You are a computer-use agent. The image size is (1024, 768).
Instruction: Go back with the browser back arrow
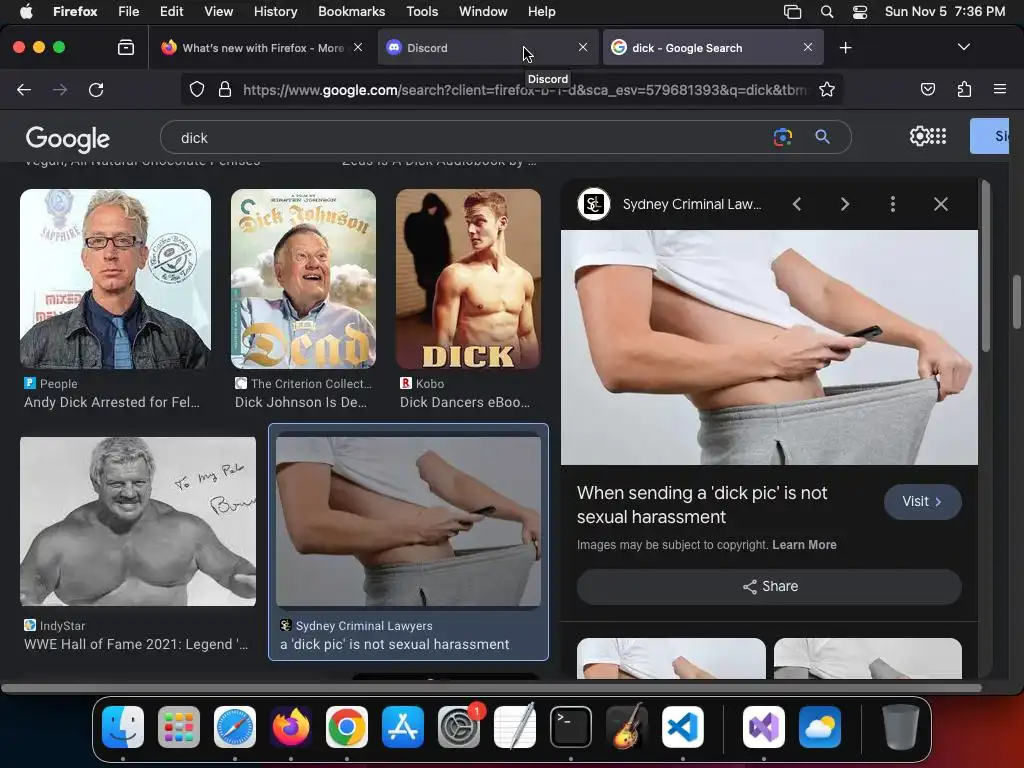coord(24,89)
